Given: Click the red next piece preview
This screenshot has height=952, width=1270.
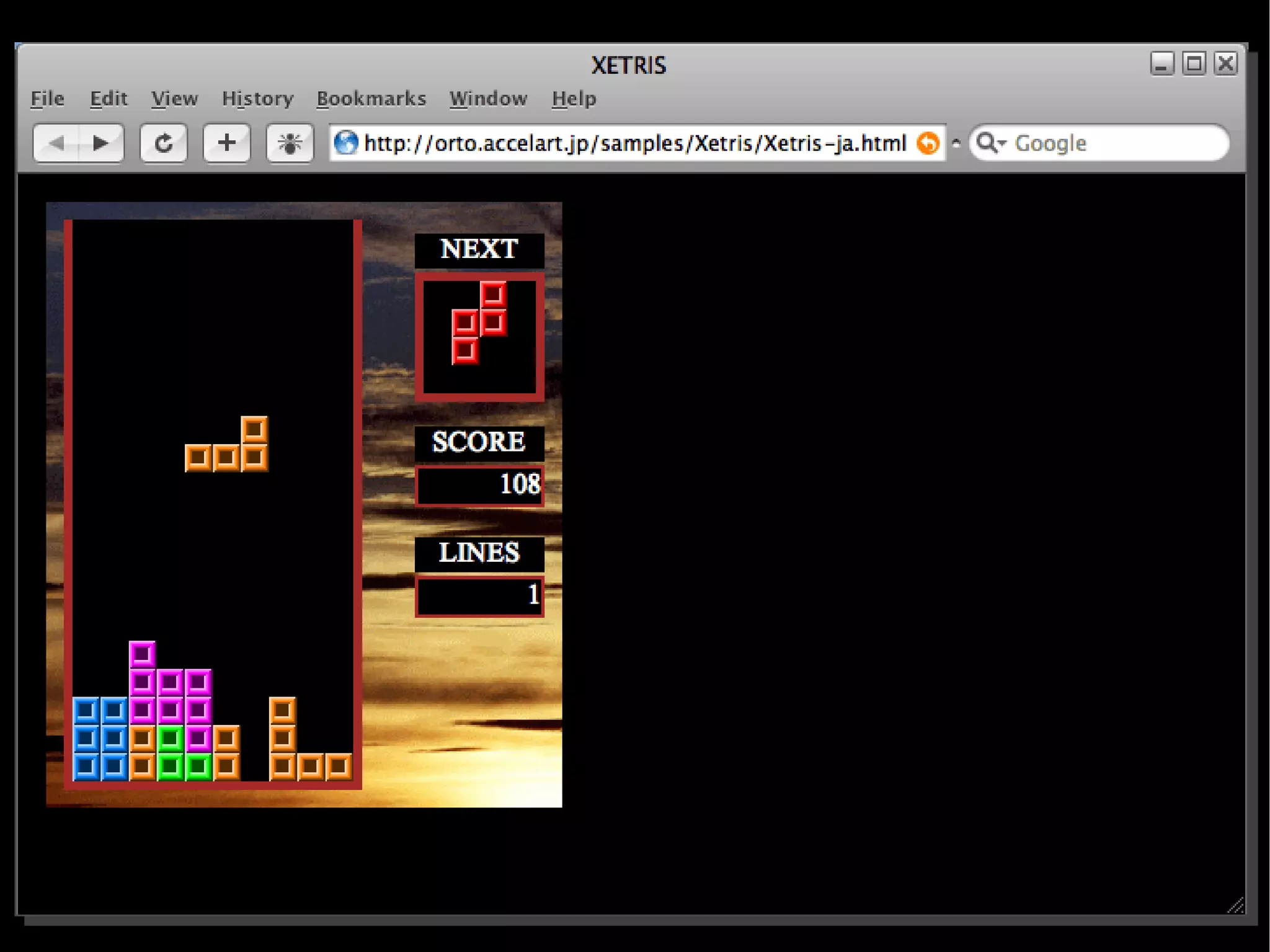Looking at the screenshot, I should tap(479, 323).
